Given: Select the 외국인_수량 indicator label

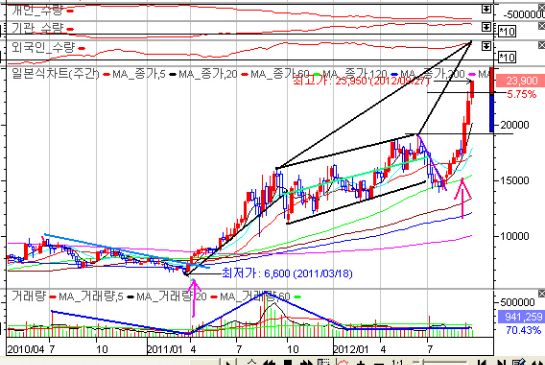Looking at the screenshot, I should (x=43, y=47).
